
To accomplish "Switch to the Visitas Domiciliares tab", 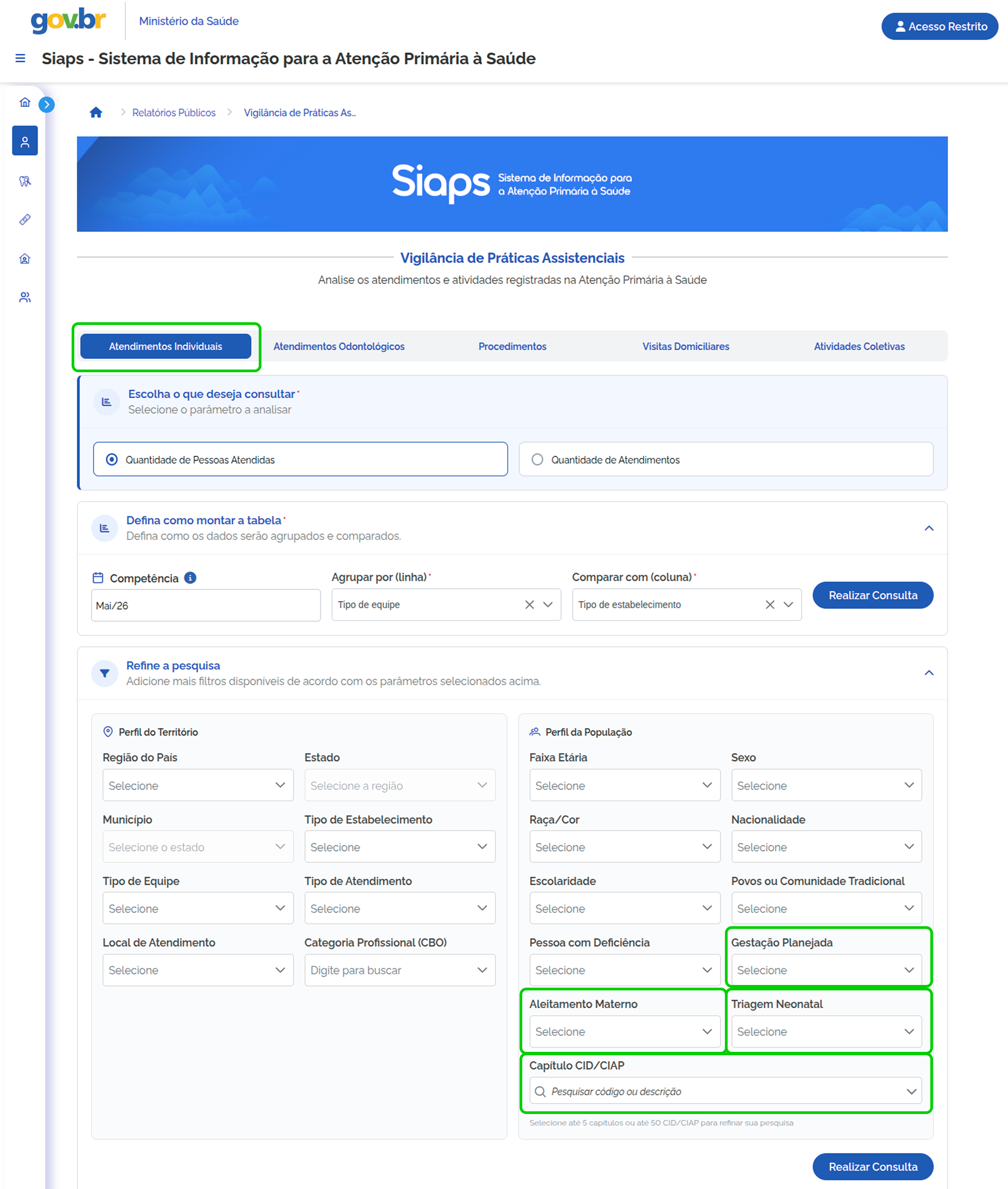I will (x=686, y=346).
